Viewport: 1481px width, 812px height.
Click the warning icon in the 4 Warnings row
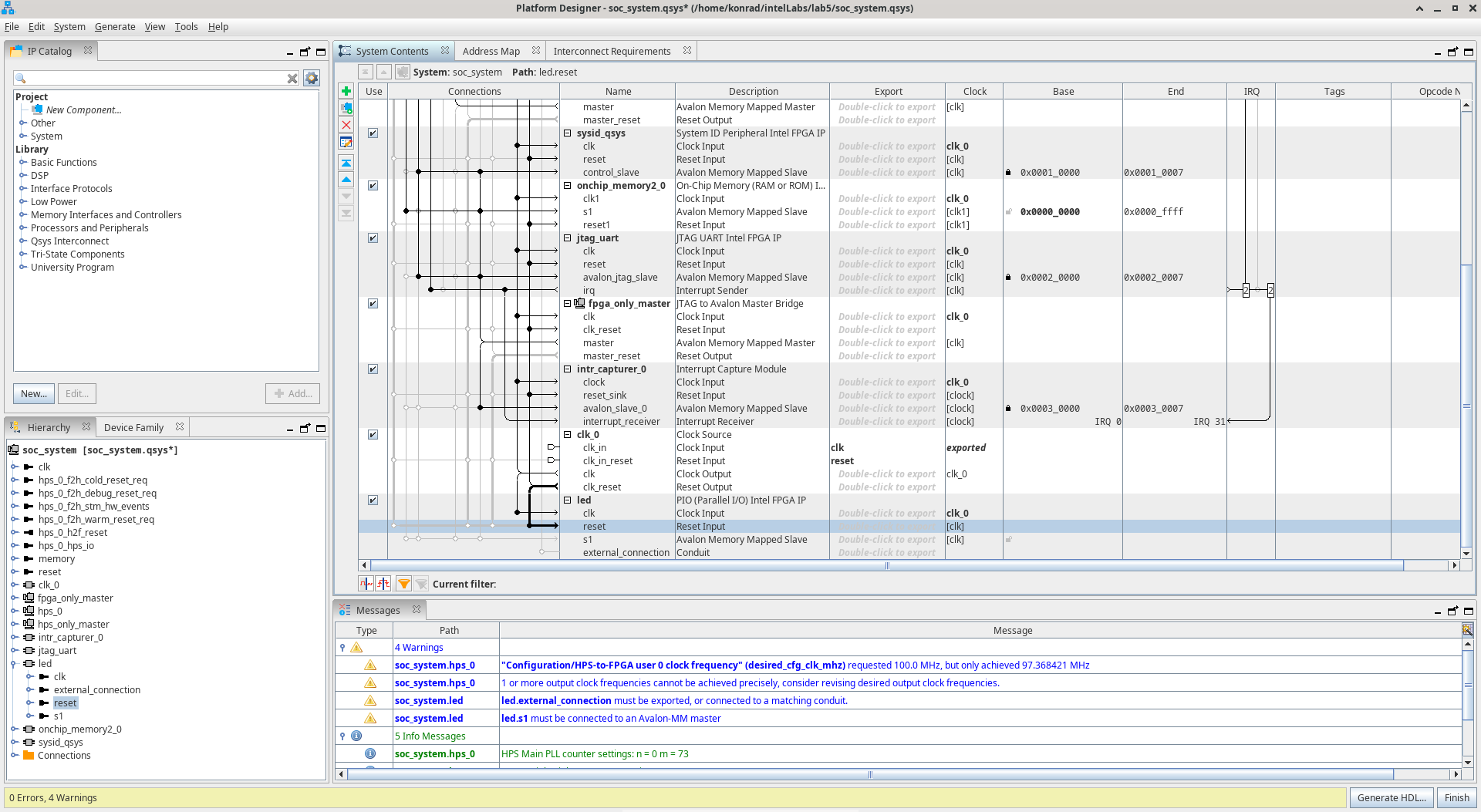(x=356, y=648)
